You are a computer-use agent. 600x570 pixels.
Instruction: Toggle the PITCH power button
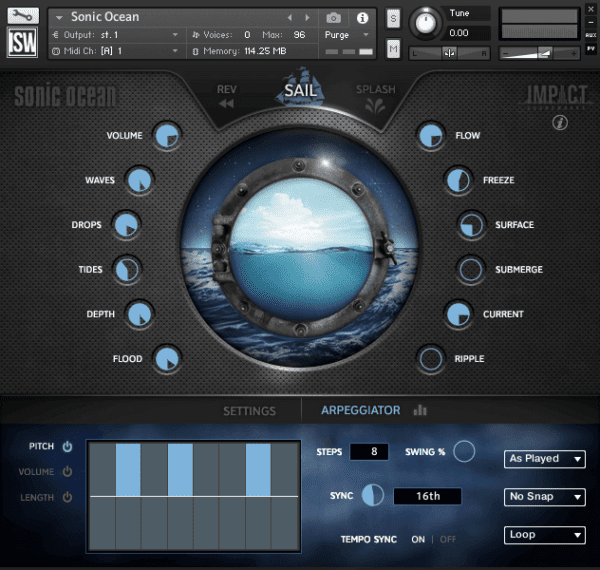pyautogui.click(x=67, y=446)
